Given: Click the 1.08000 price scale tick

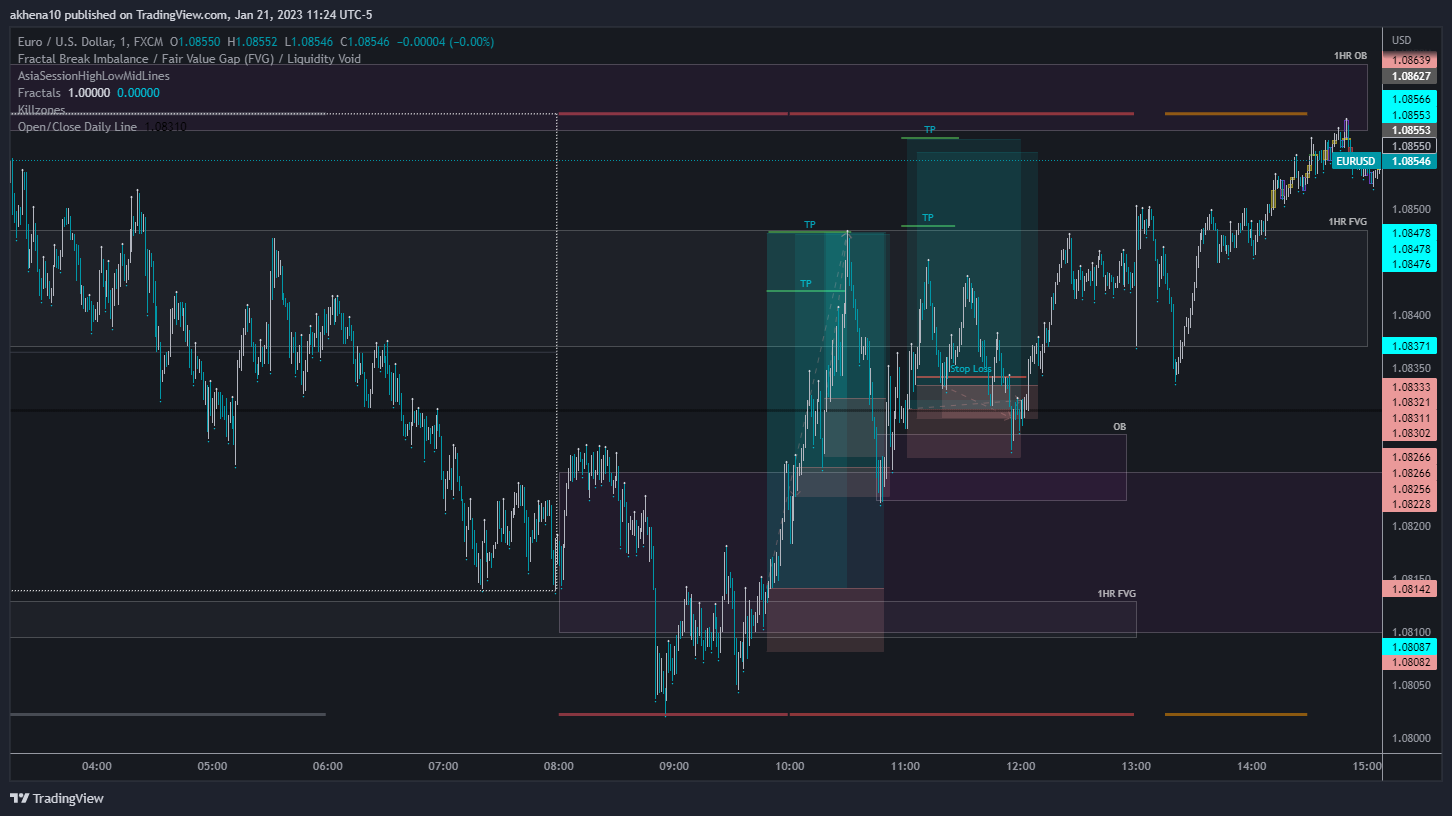Looking at the screenshot, I should click(x=1410, y=738).
